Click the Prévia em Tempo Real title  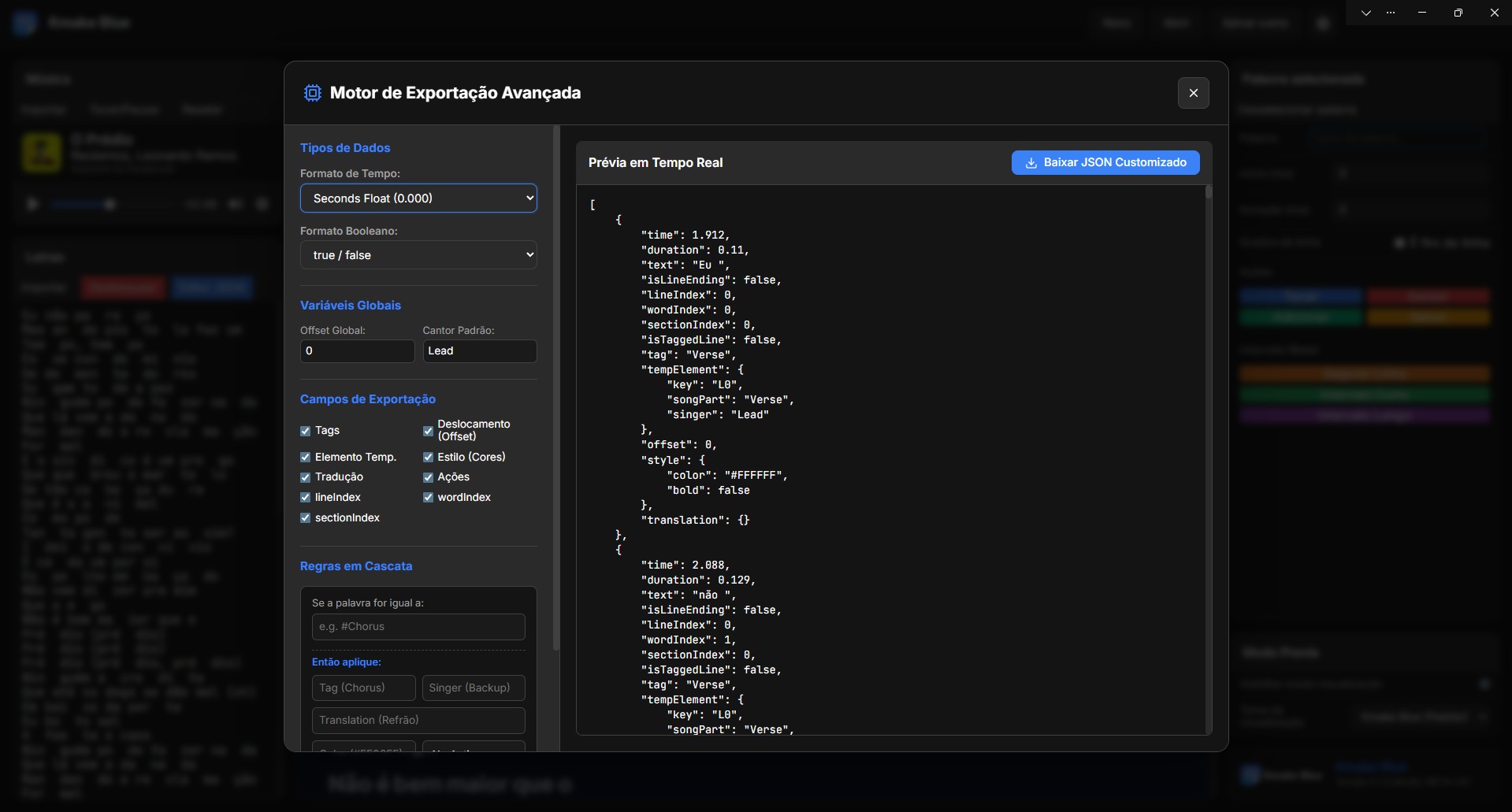[656, 163]
